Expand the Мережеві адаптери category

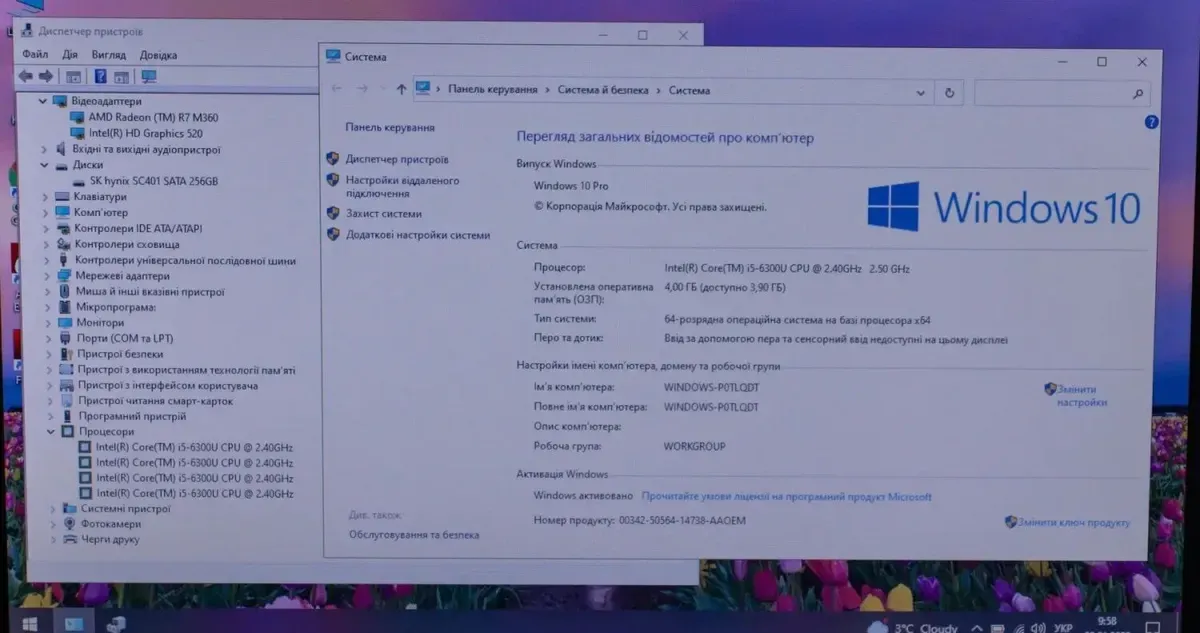coord(47,276)
